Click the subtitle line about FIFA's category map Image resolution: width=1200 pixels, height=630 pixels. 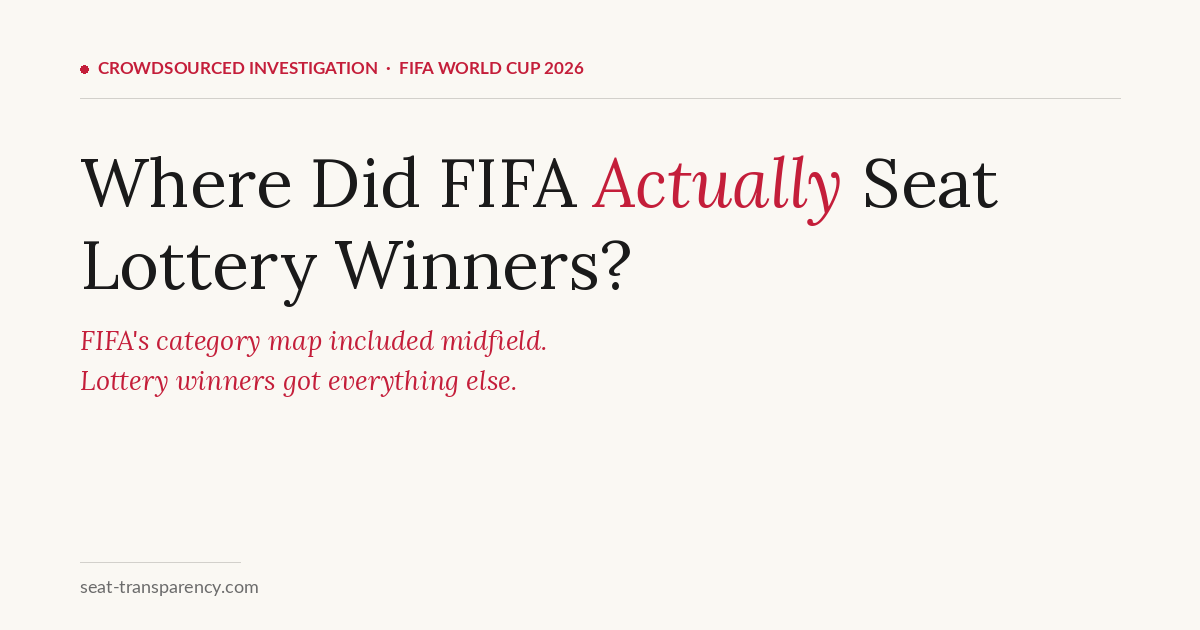[313, 341]
